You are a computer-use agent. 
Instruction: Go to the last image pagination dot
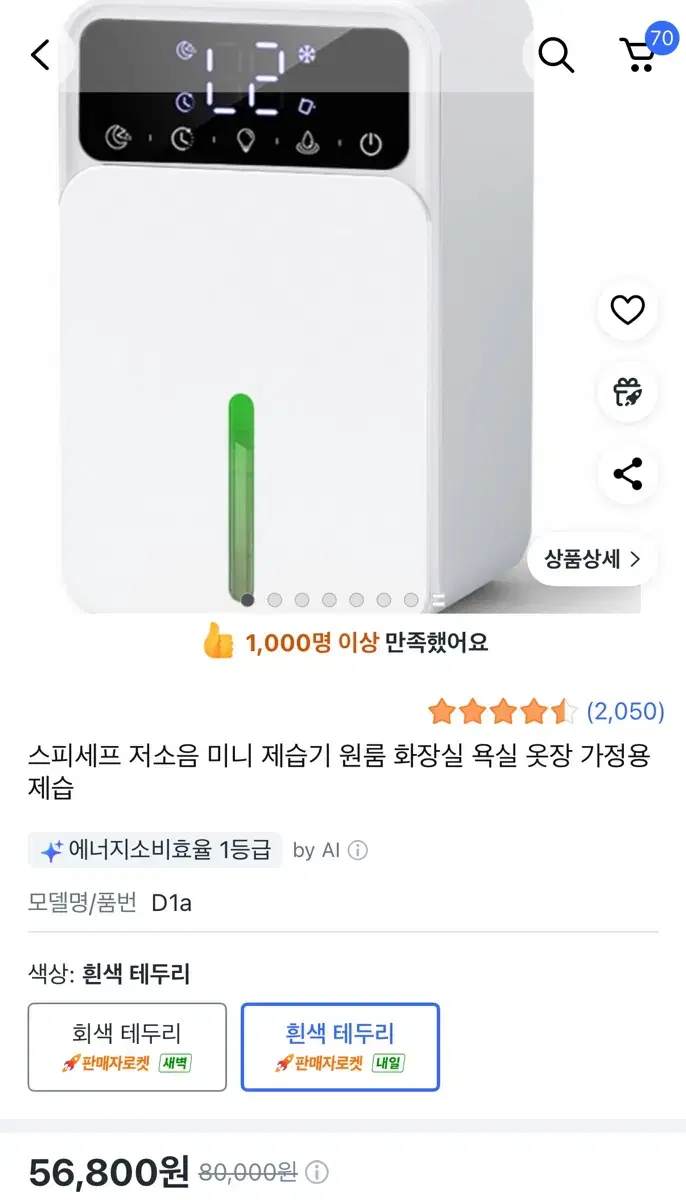click(411, 600)
